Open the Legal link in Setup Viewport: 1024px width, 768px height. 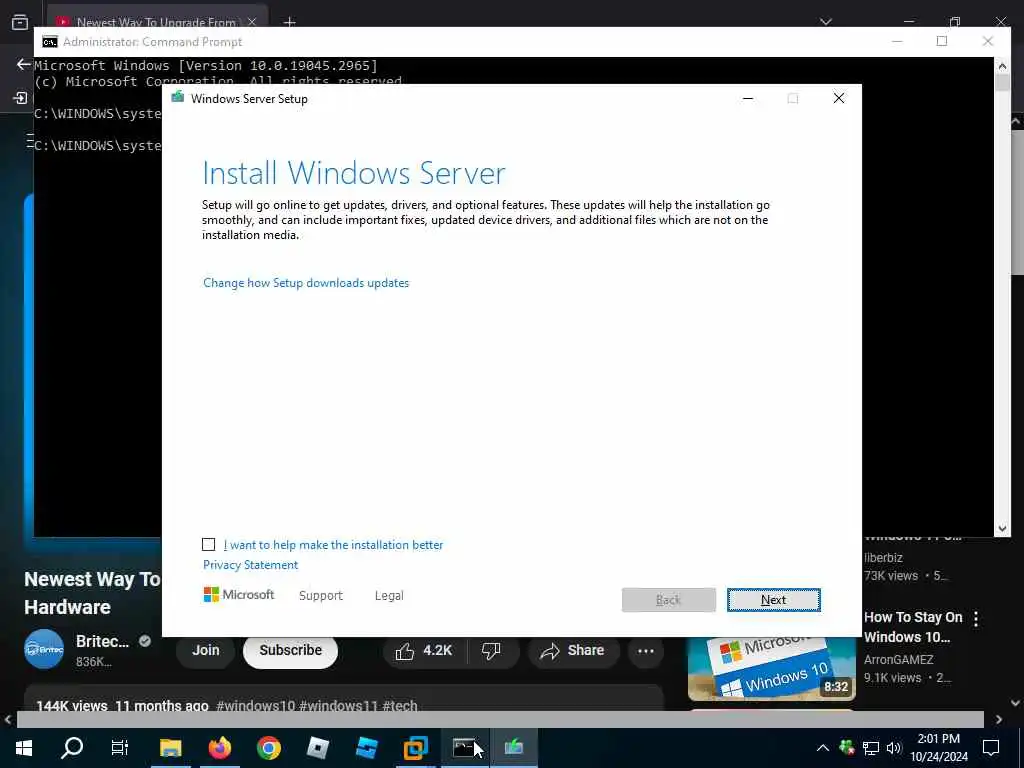[389, 596]
